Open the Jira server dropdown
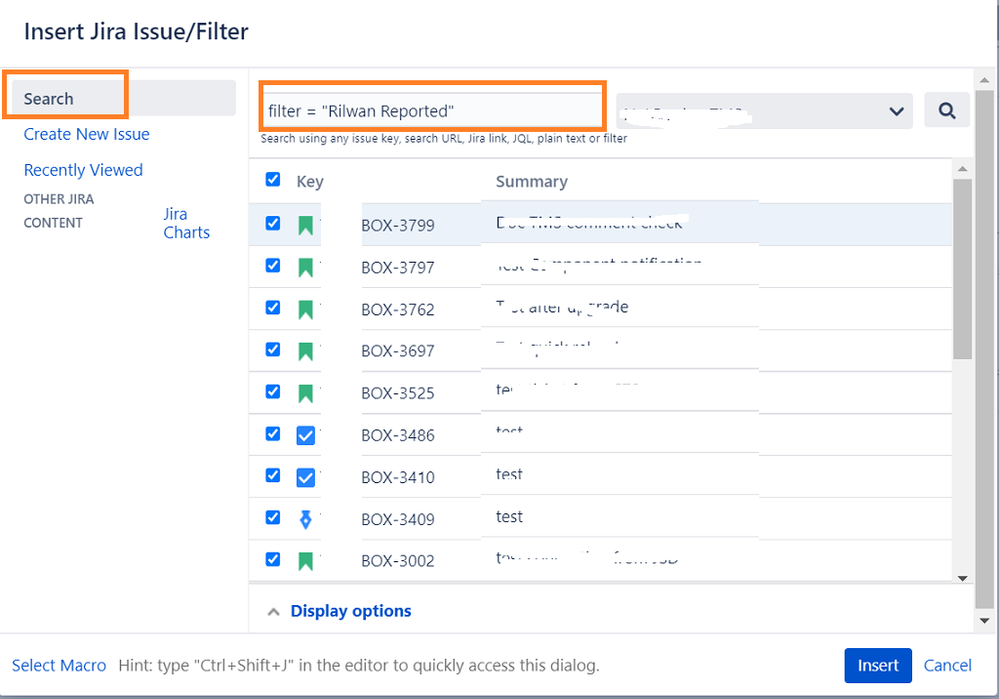This screenshot has width=999, height=699. click(764, 111)
